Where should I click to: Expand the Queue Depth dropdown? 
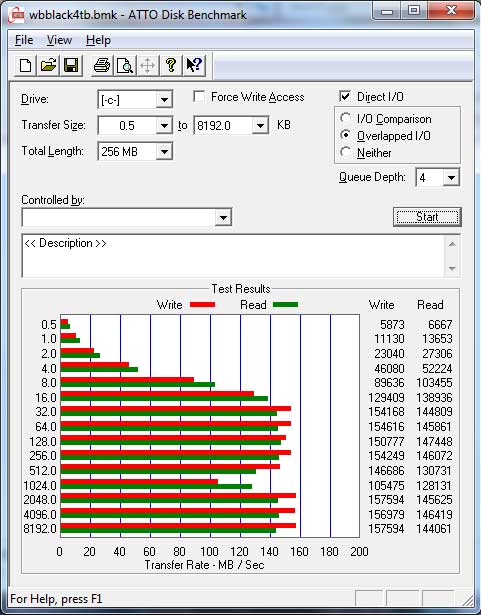[x=451, y=178]
